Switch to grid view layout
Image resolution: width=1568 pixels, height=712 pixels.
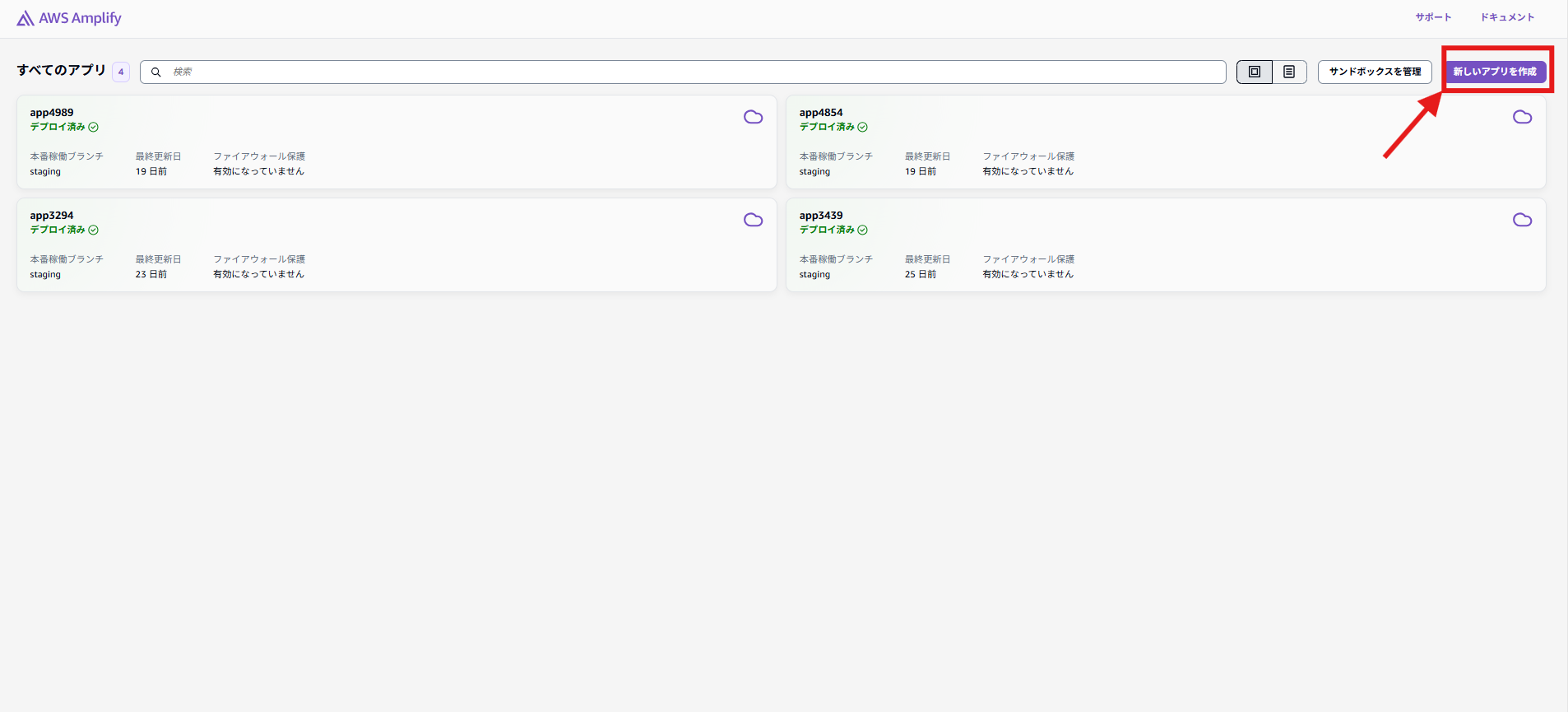point(1255,72)
